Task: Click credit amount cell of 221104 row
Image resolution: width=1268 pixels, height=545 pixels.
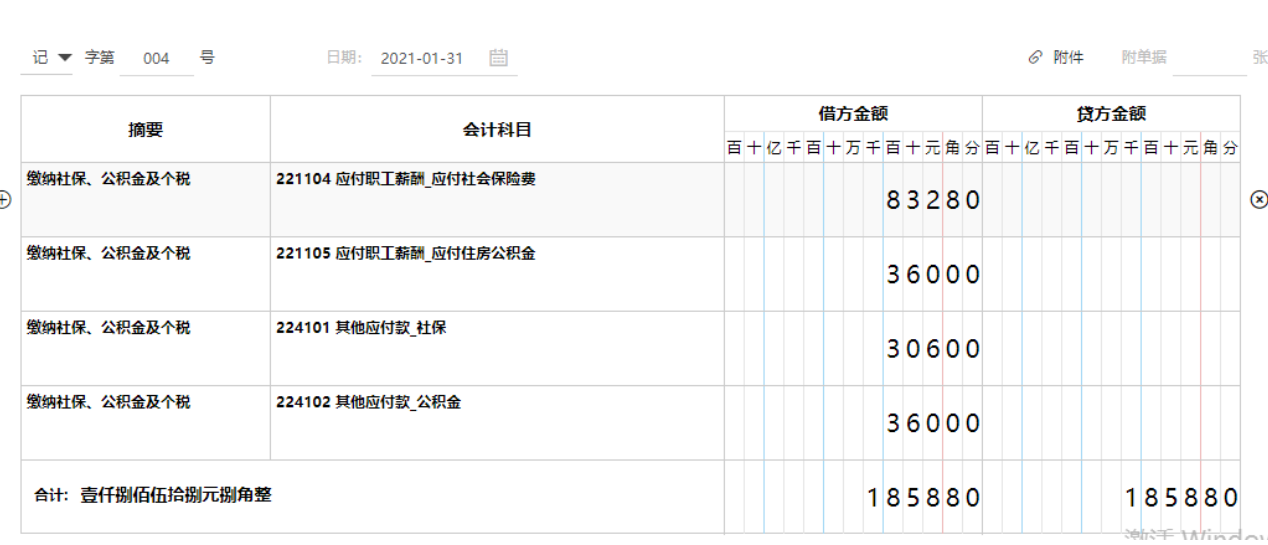Action: click(x=1111, y=200)
